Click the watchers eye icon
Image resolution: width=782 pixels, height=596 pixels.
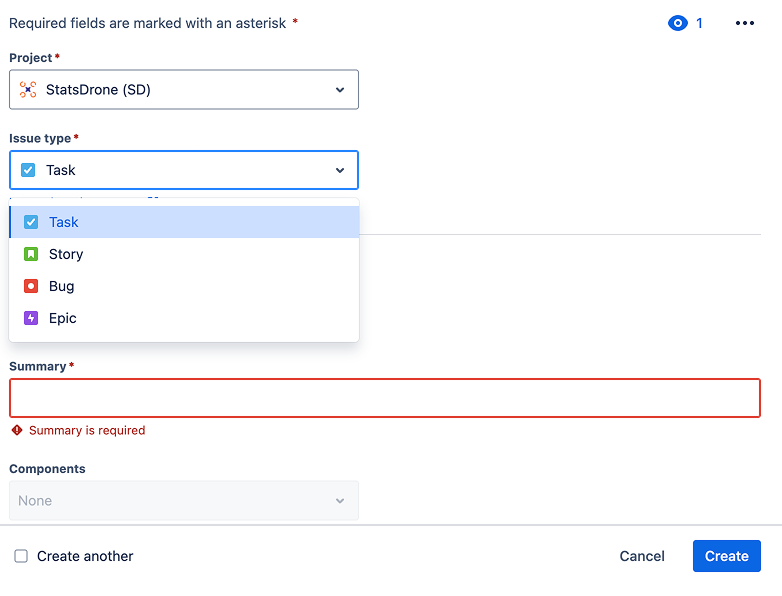(677, 23)
